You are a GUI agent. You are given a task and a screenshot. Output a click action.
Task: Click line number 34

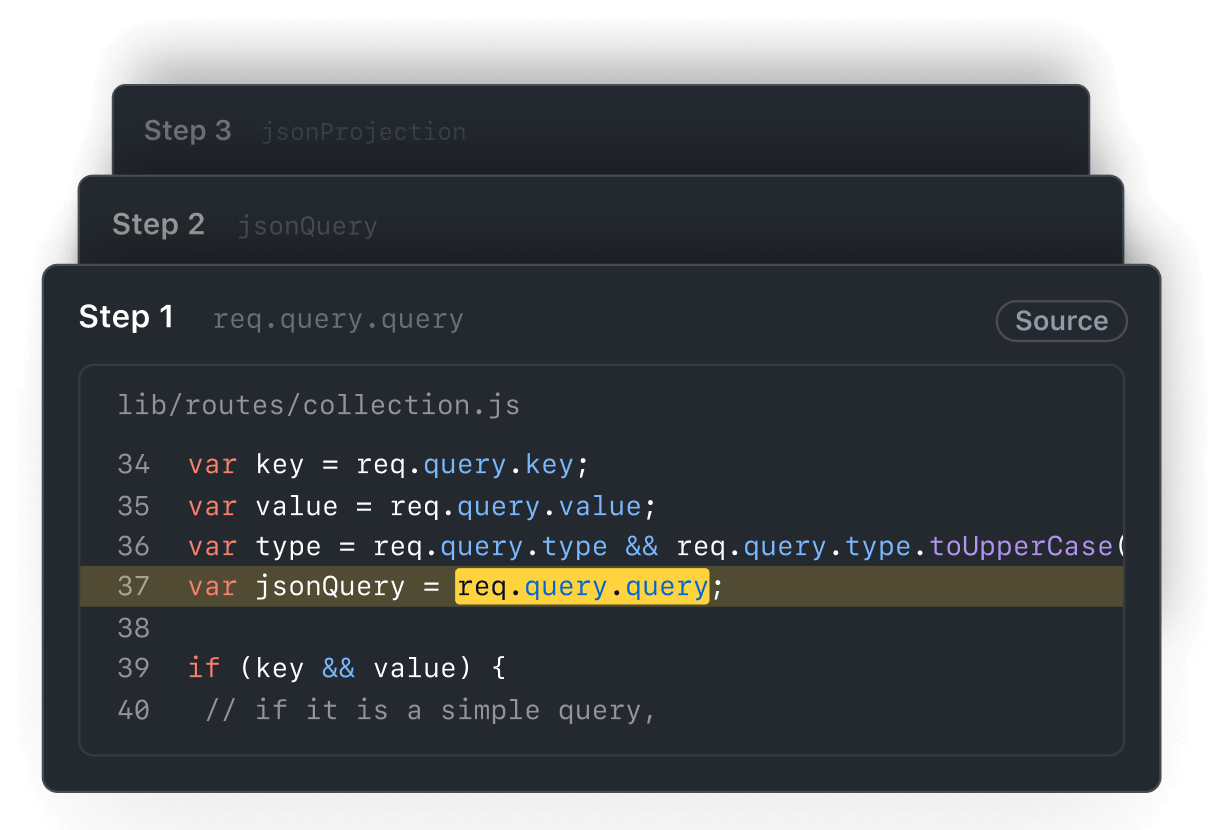pos(134,464)
